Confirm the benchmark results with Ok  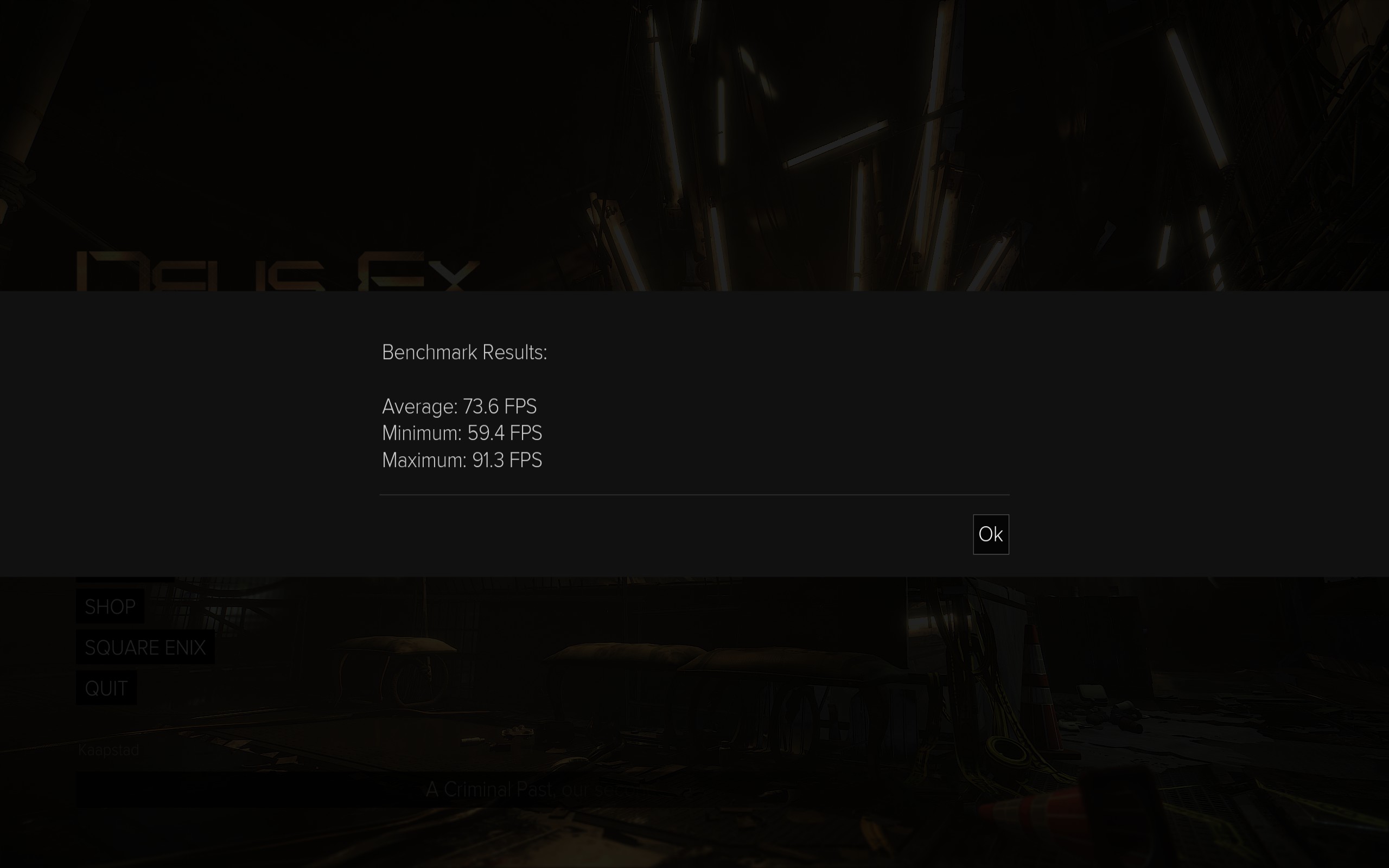tap(991, 534)
